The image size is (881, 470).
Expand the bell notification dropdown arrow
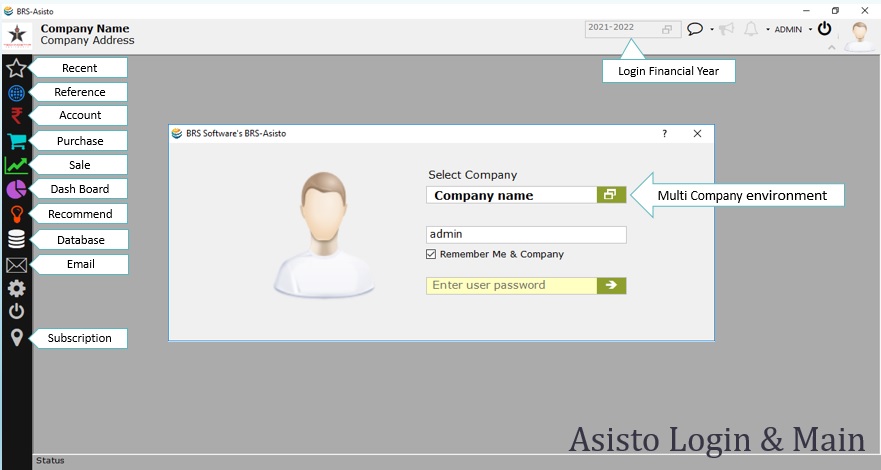[768, 29]
